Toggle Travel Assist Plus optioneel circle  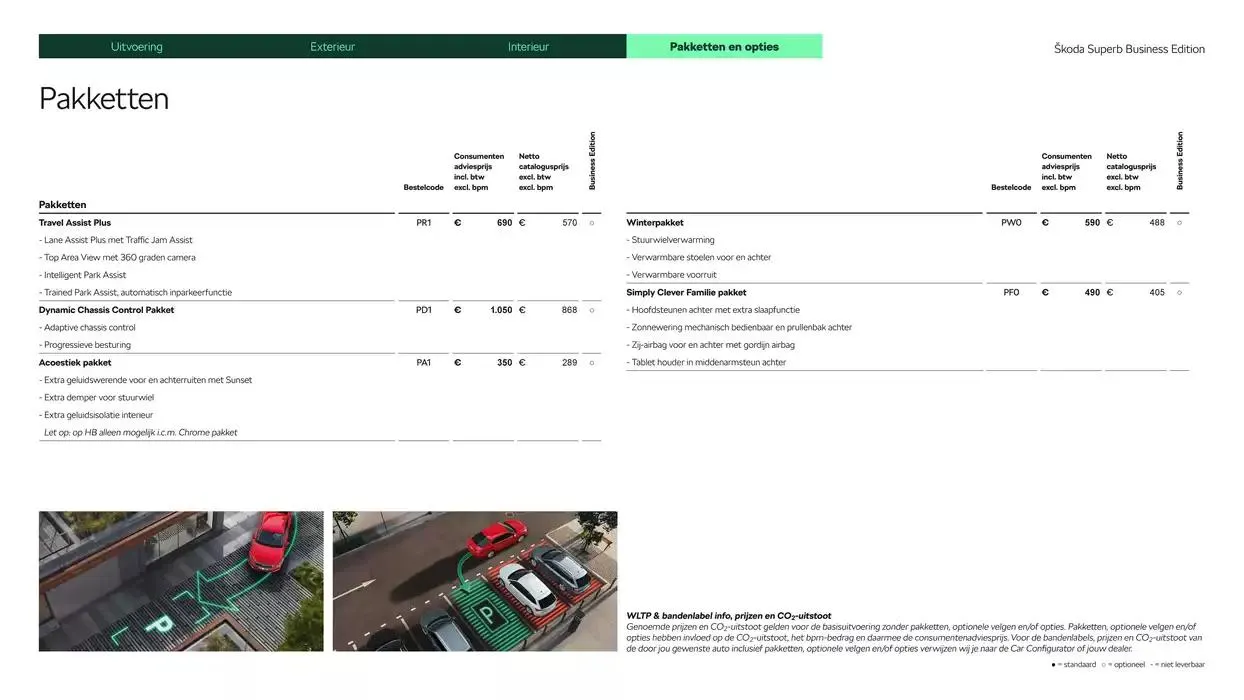click(591, 222)
